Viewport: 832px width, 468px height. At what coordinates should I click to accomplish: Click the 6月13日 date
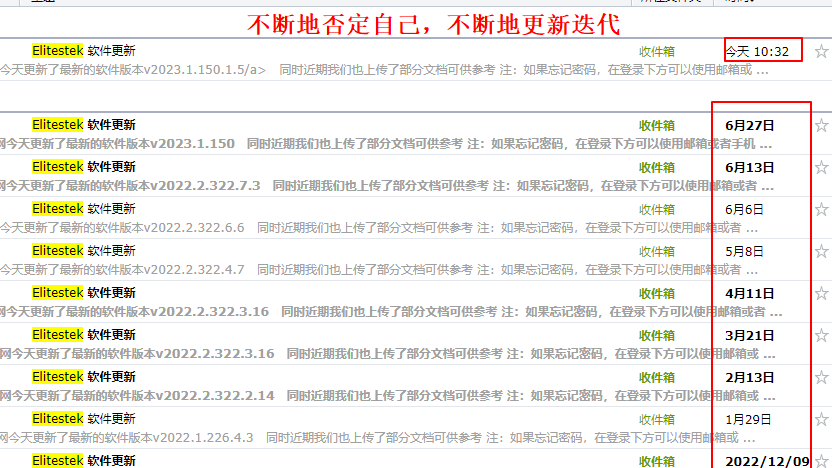(x=750, y=167)
